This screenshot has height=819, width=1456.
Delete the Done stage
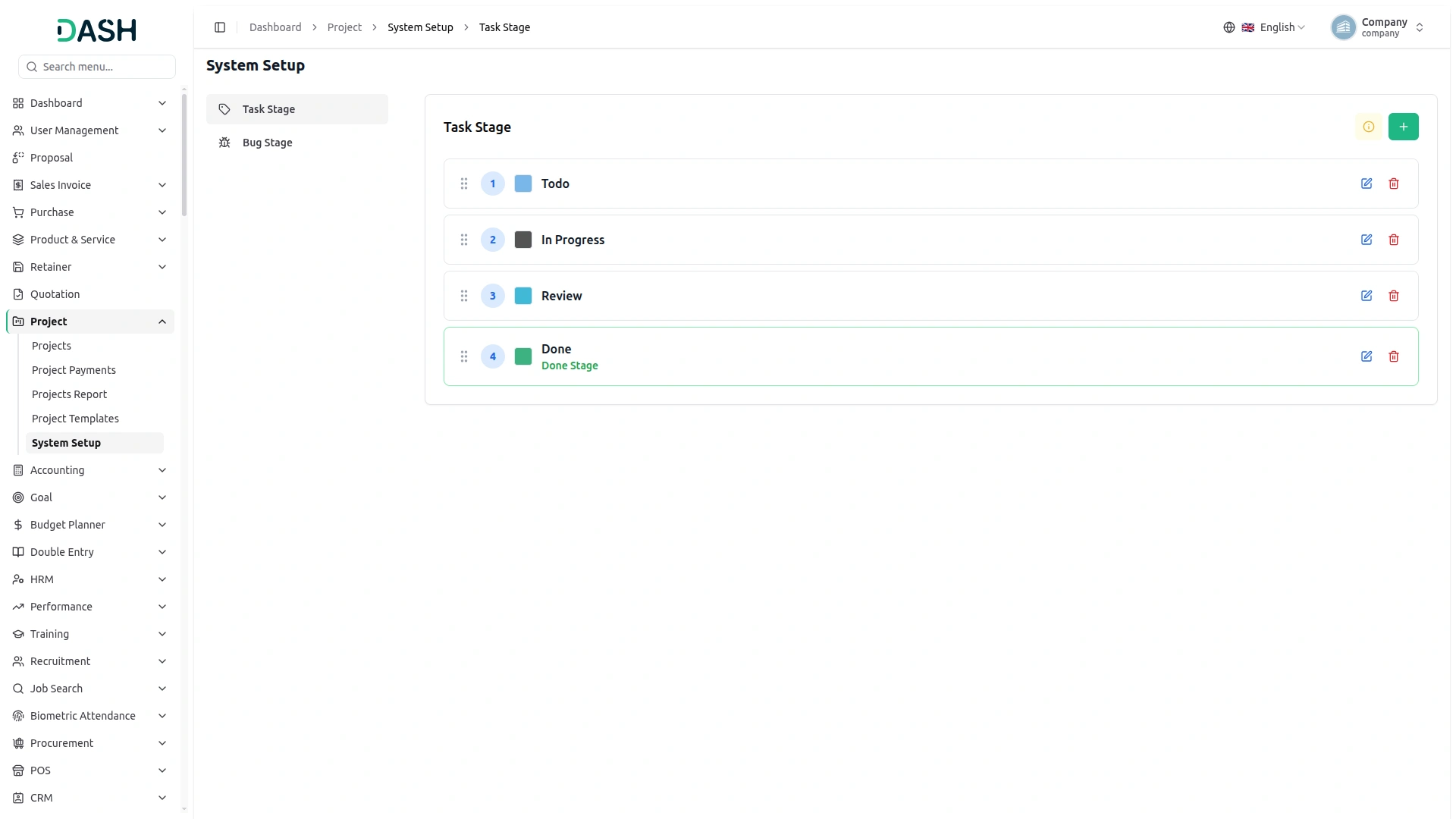[1394, 356]
